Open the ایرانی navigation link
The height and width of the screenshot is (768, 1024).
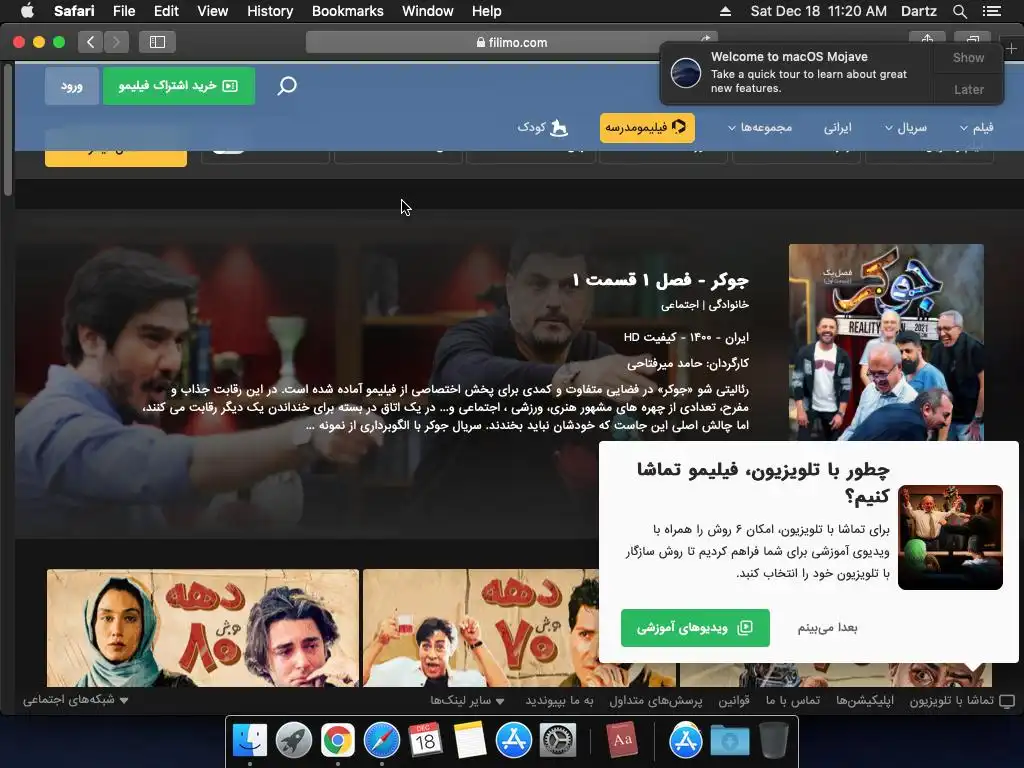(838, 127)
